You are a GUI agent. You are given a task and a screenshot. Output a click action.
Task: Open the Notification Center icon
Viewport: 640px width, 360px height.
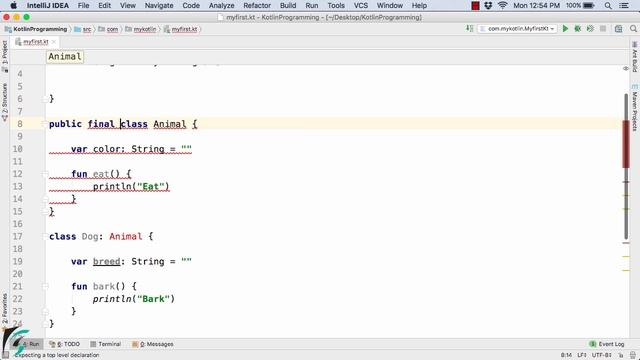coord(624,5)
